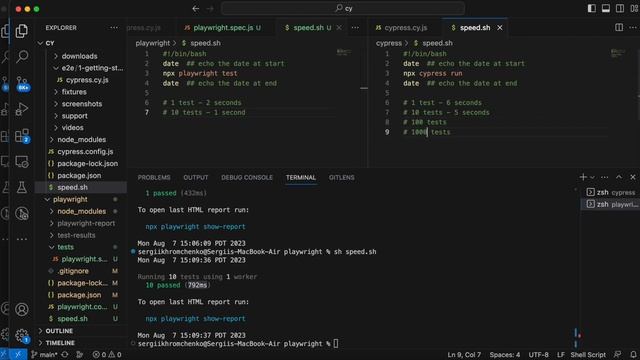
Task: Maximize the terminal panel size
Action: (x=619, y=177)
